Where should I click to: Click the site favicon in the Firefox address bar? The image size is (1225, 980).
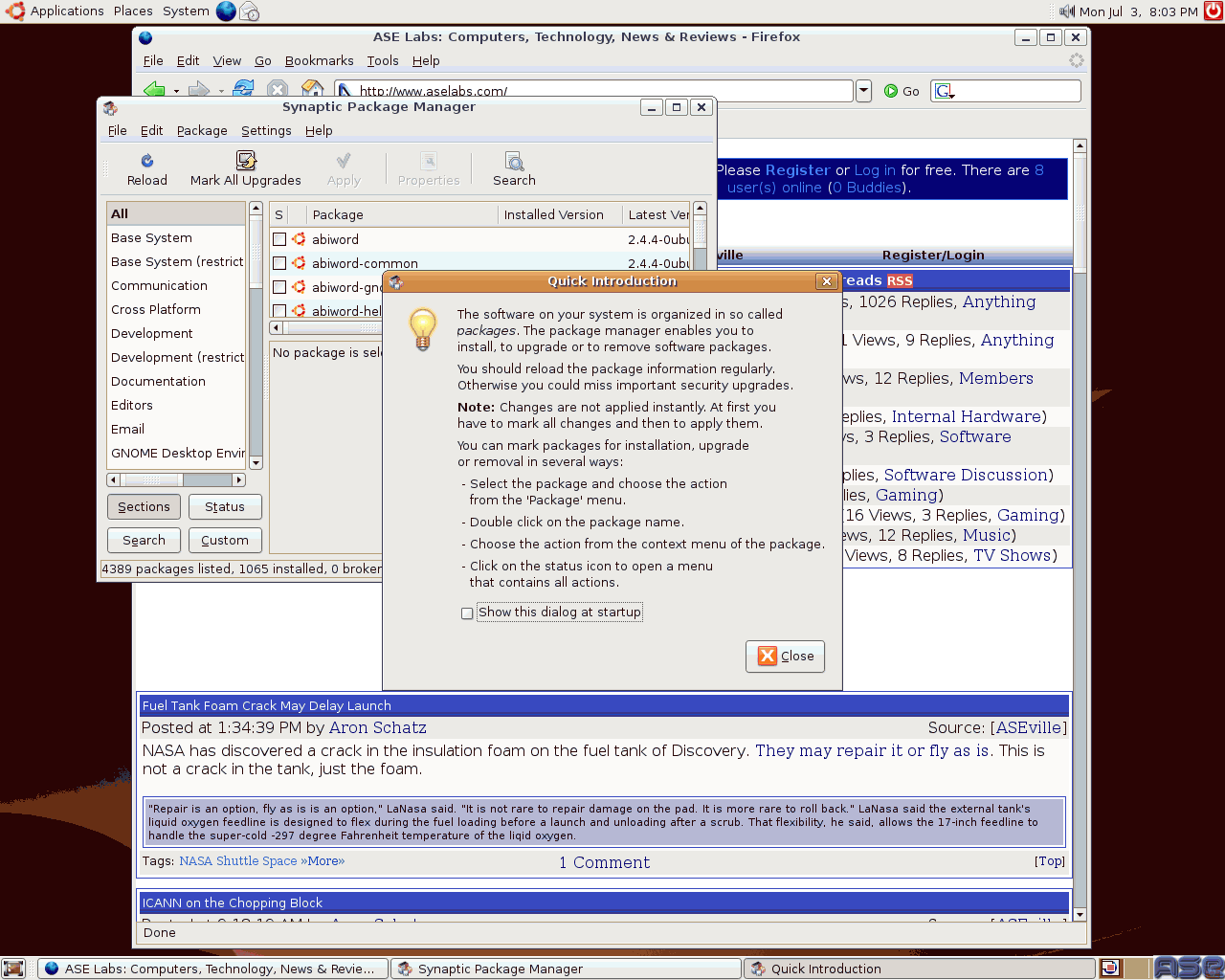tap(345, 91)
